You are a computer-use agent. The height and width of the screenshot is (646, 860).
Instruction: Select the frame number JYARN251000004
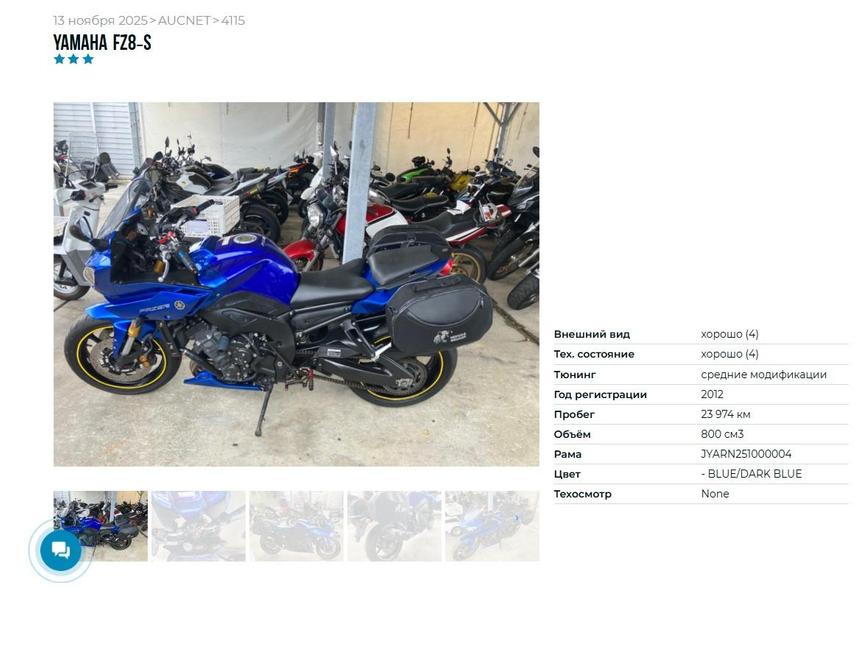[746, 454]
